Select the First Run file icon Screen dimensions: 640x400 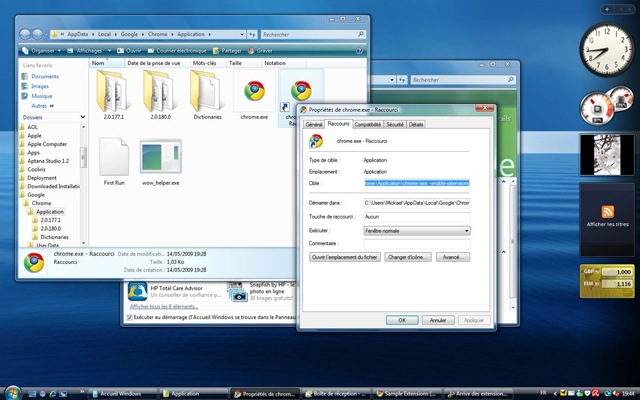click(x=114, y=157)
